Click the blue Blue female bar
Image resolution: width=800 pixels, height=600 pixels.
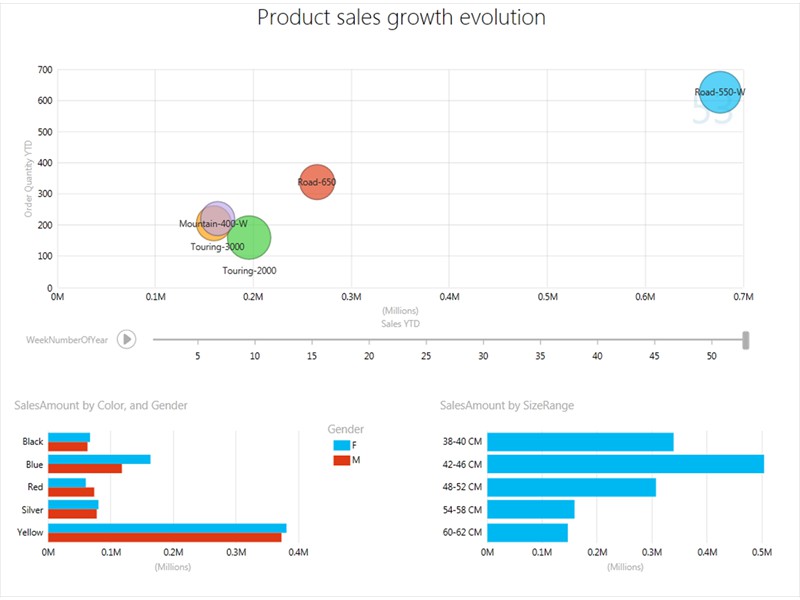point(99,460)
